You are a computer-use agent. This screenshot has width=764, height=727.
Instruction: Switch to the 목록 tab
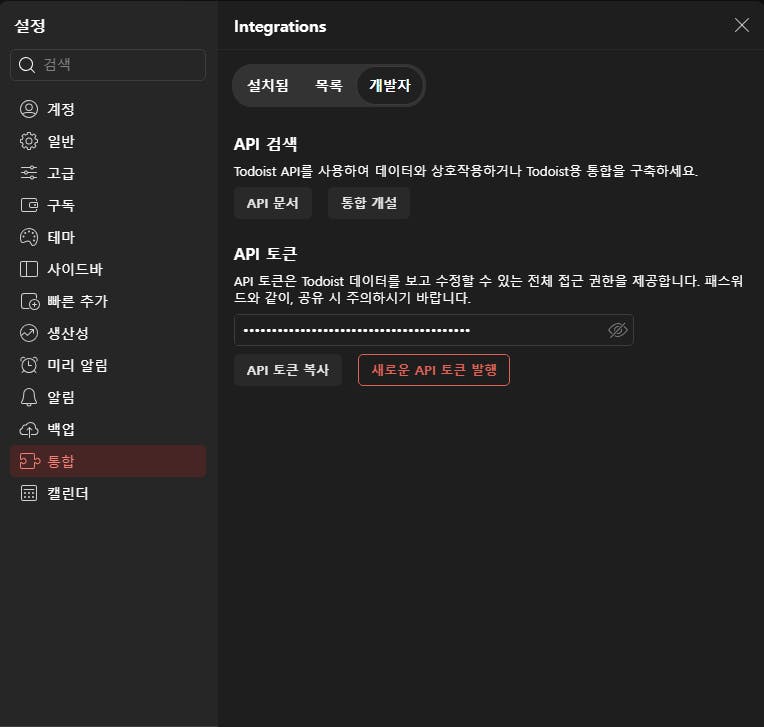click(329, 86)
